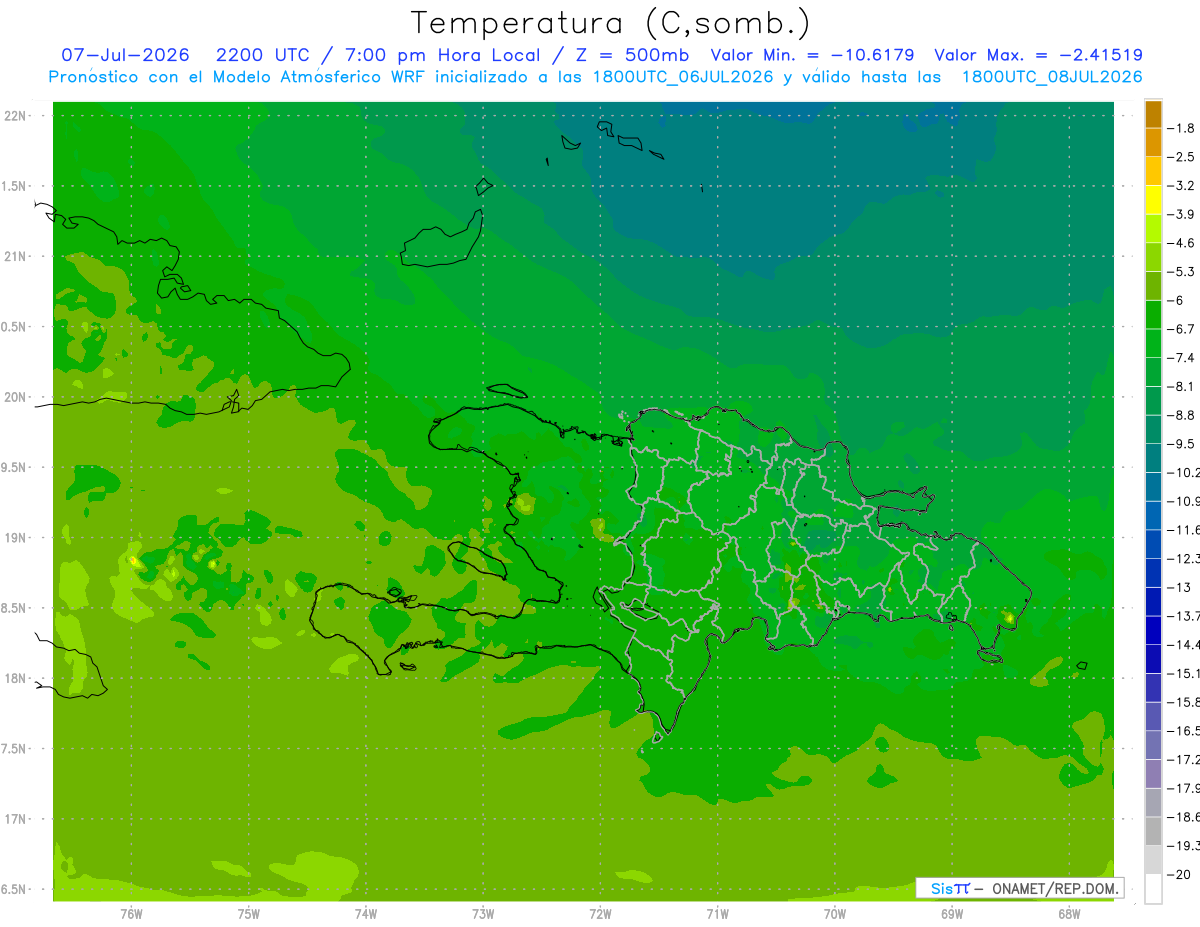
Task: Click the "71W" longitude label
Action: point(717,914)
